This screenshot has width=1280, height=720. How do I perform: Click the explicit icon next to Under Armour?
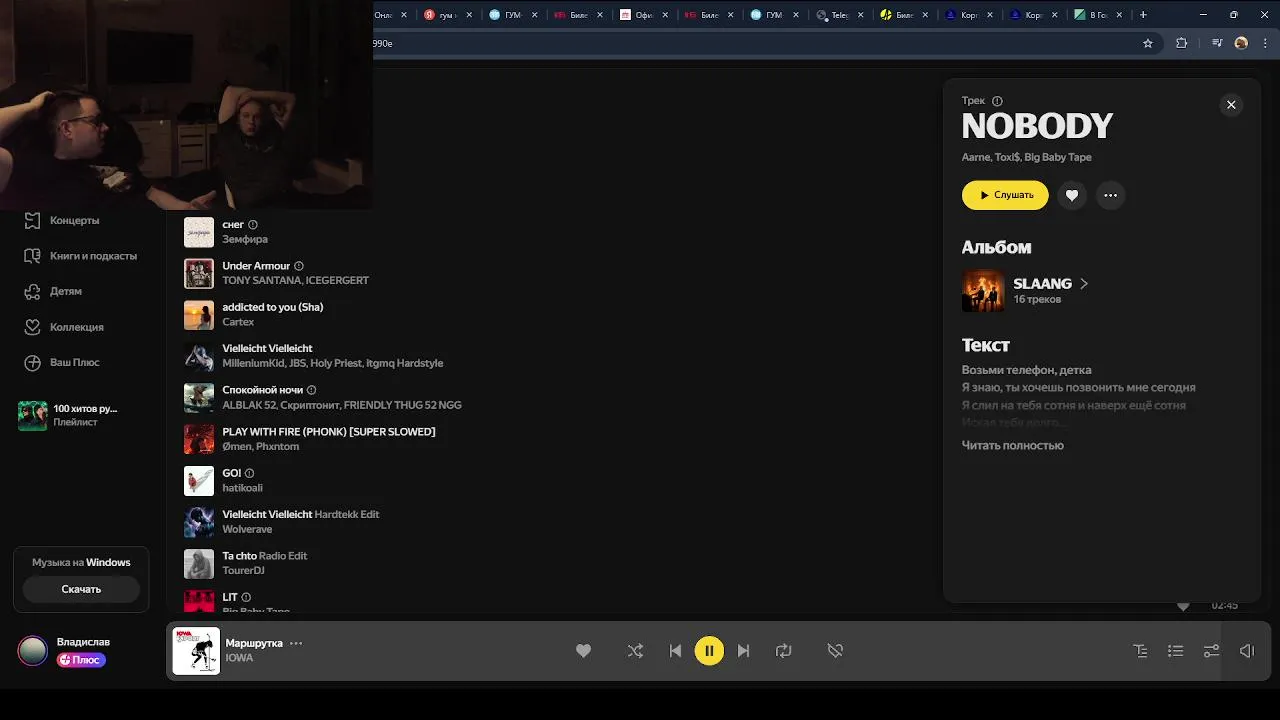click(x=299, y=266)
